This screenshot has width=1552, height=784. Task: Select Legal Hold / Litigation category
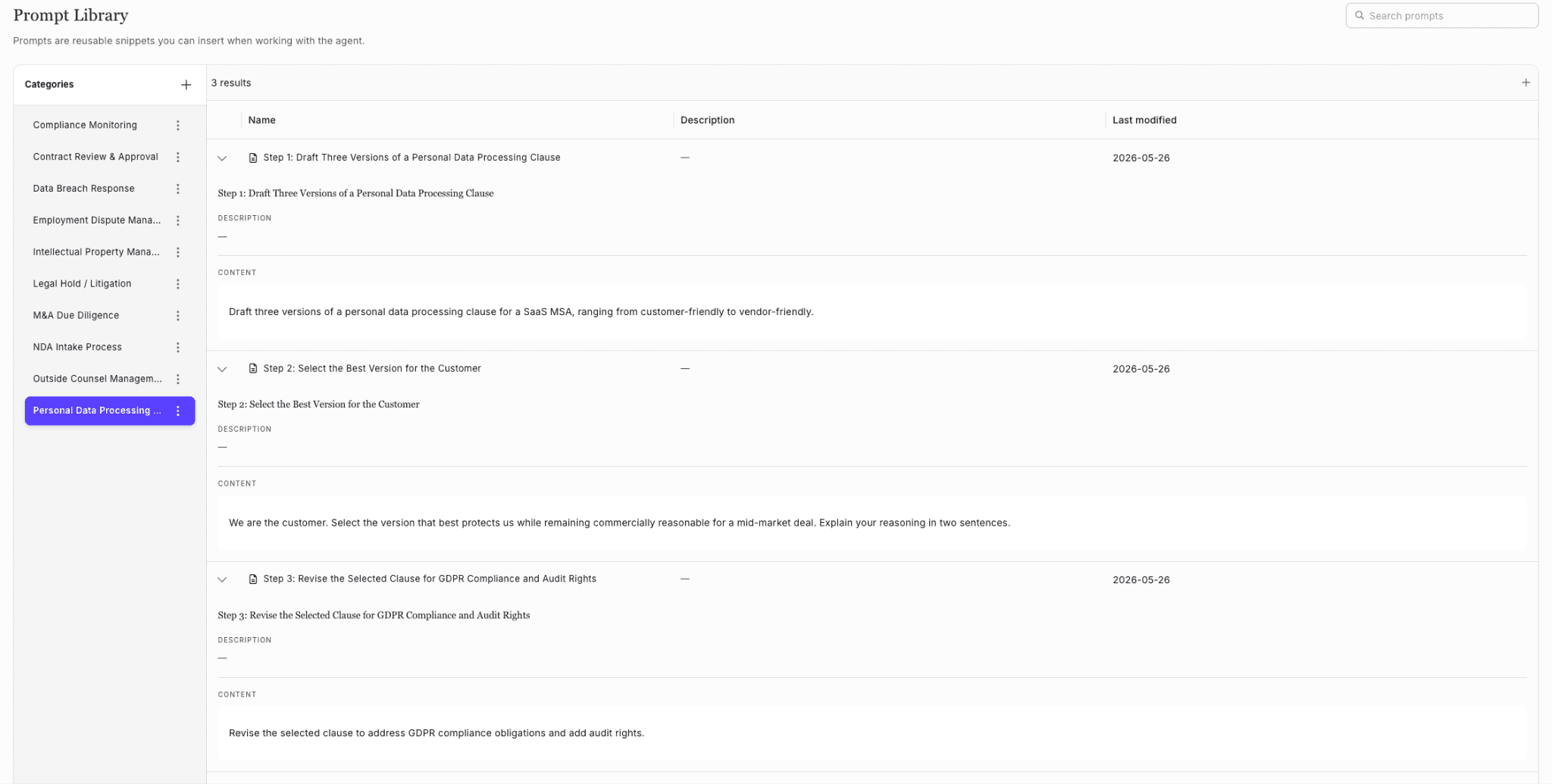tap(110, 284)
